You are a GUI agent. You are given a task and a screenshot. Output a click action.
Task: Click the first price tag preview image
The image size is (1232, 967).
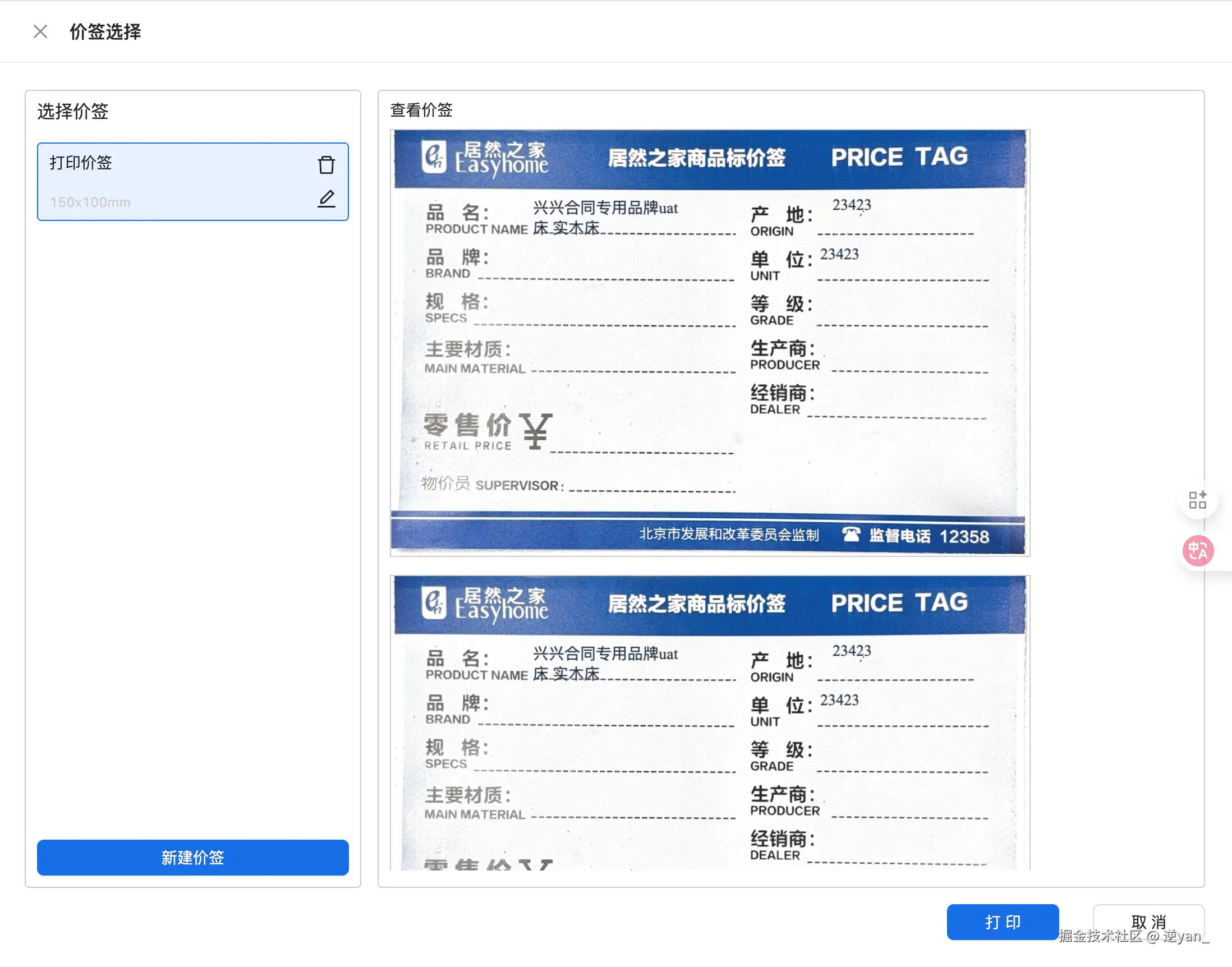[x=710, y=343]
